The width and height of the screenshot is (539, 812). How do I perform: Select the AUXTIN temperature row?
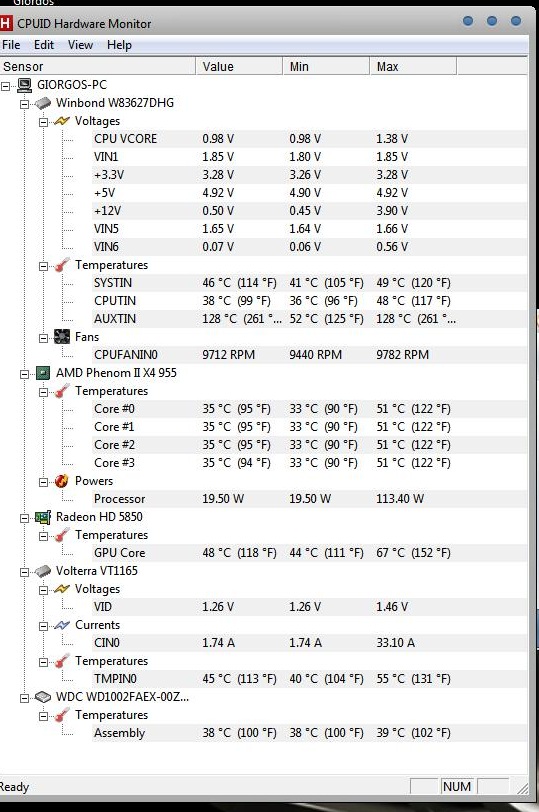pos(310,319)
